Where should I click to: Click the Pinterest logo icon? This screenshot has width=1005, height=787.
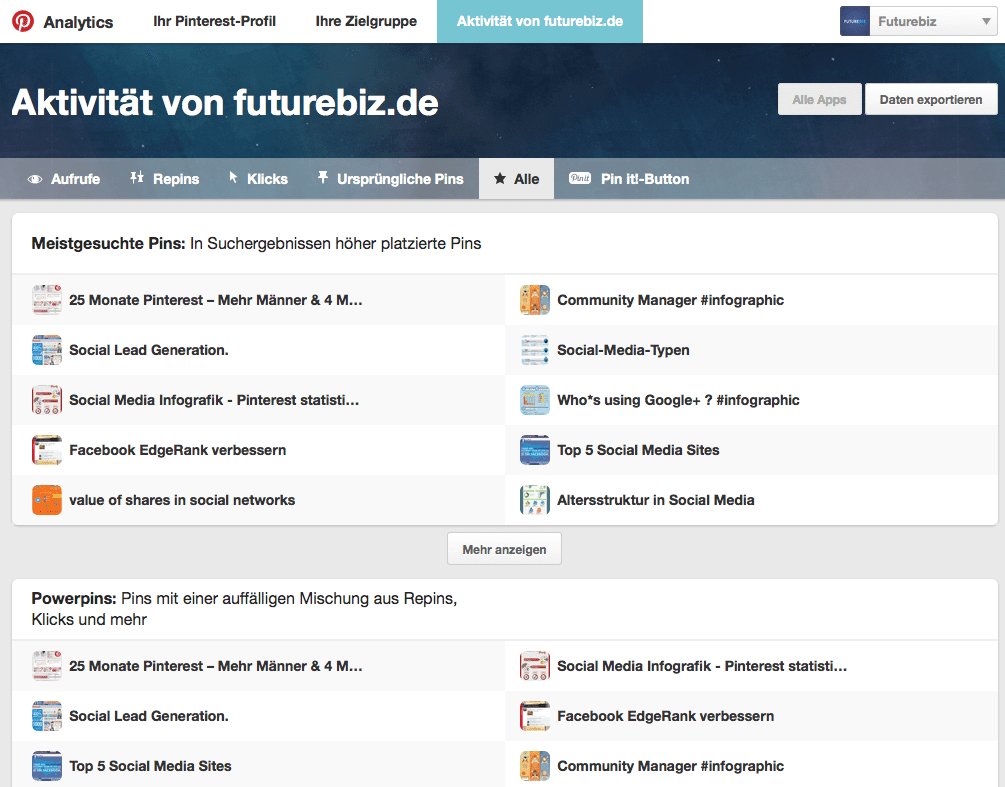tap(23, 21)
